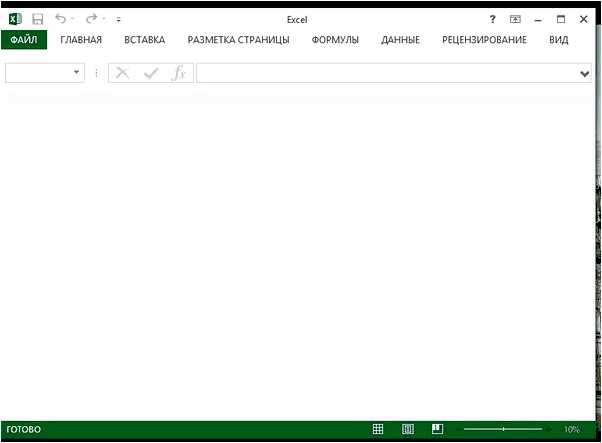
Task: Open the redo history dropdown arrow
Action: point(104,19)
